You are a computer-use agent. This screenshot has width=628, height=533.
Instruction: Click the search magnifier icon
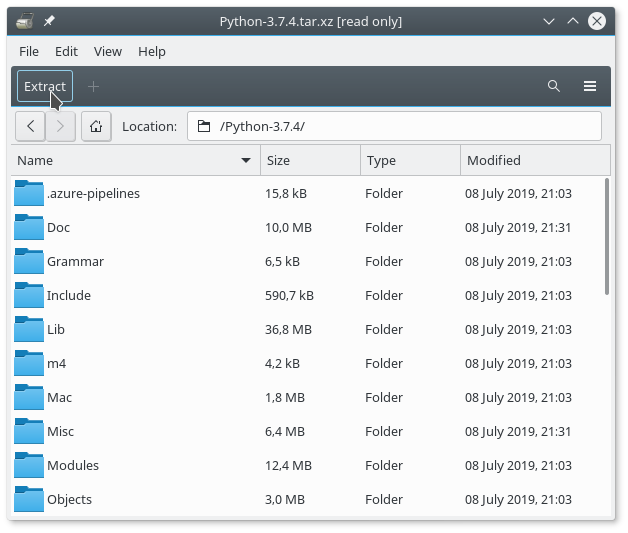554,87
